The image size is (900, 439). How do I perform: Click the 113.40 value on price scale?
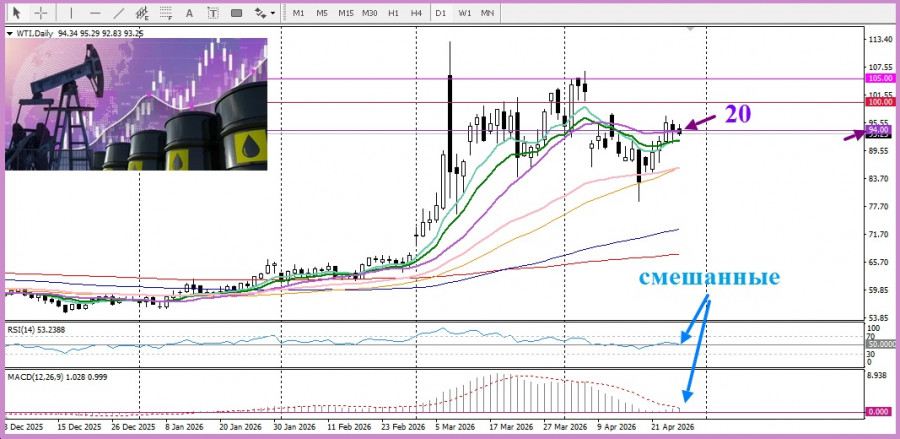[x=880, y=40]
